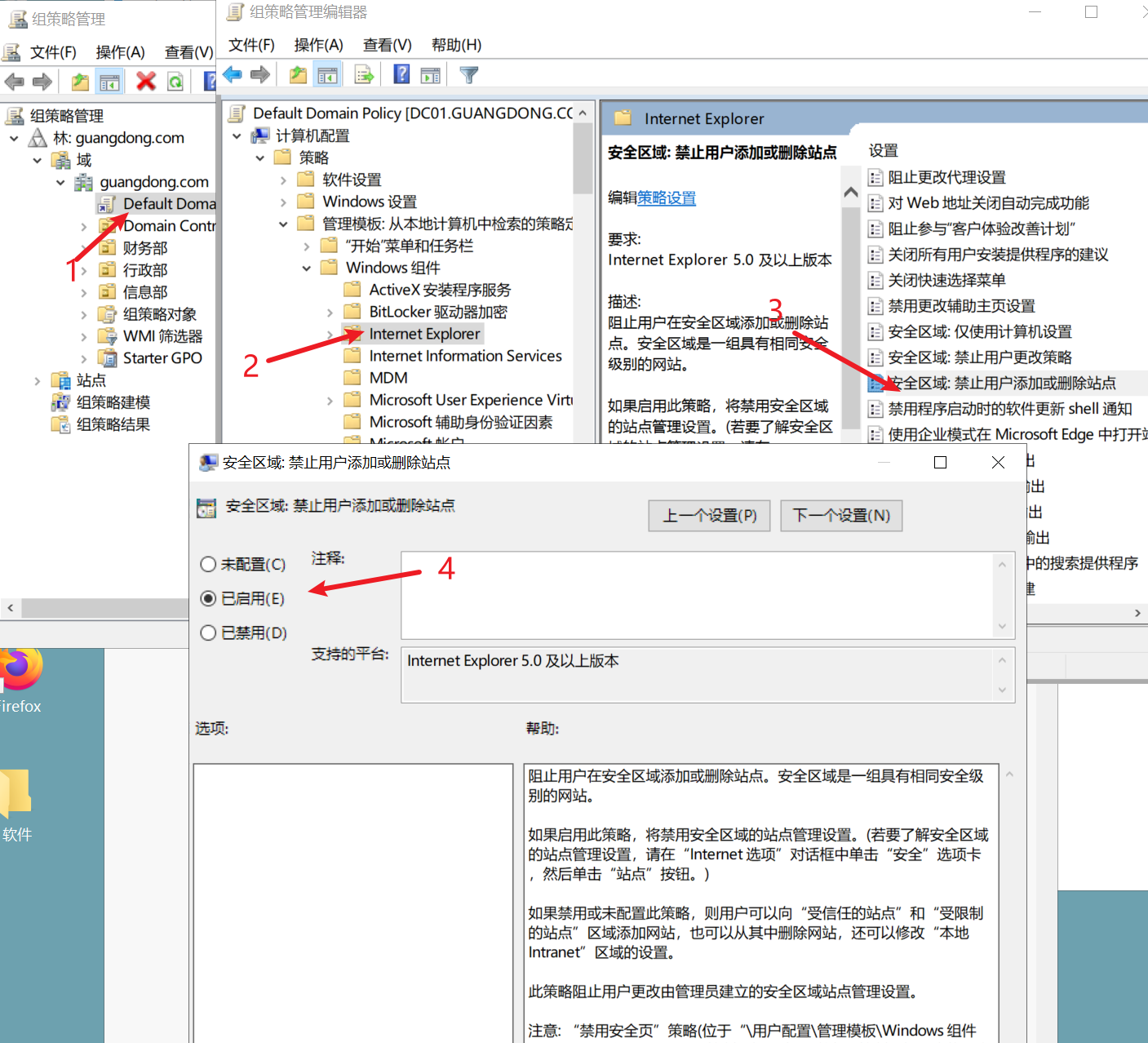Open the 操作(A) menu in the editor
This screenshot has width=1148, height=1043.
318,45
